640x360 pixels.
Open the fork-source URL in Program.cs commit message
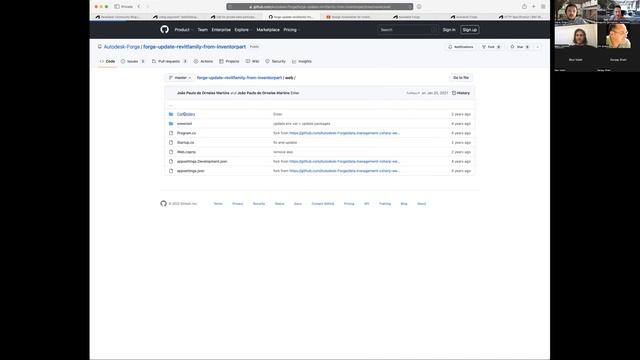tap(344, 133)
